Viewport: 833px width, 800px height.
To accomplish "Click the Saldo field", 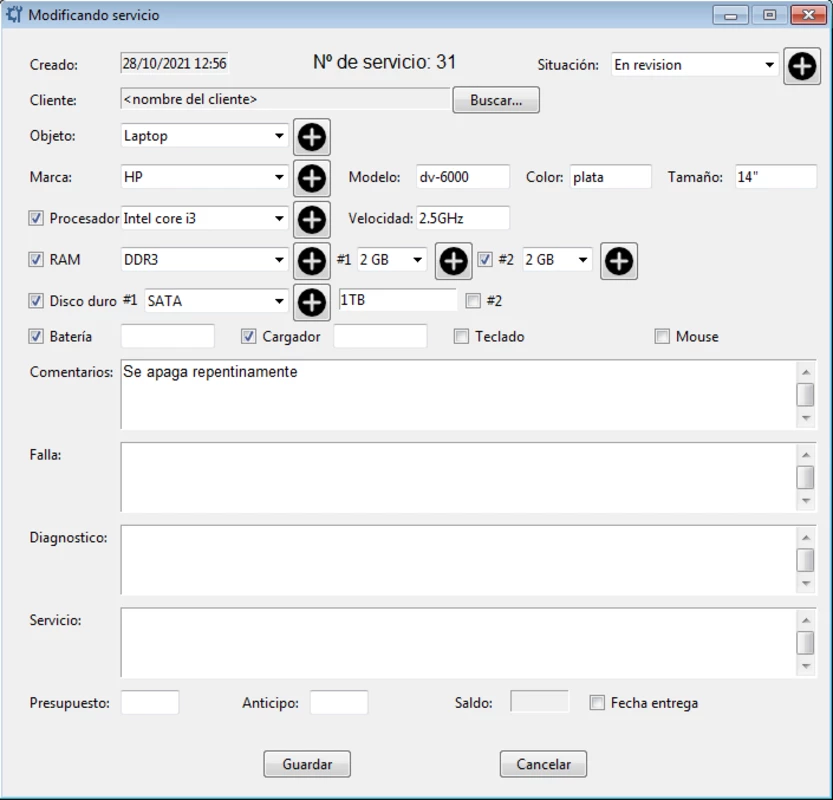I will (539, 702).
